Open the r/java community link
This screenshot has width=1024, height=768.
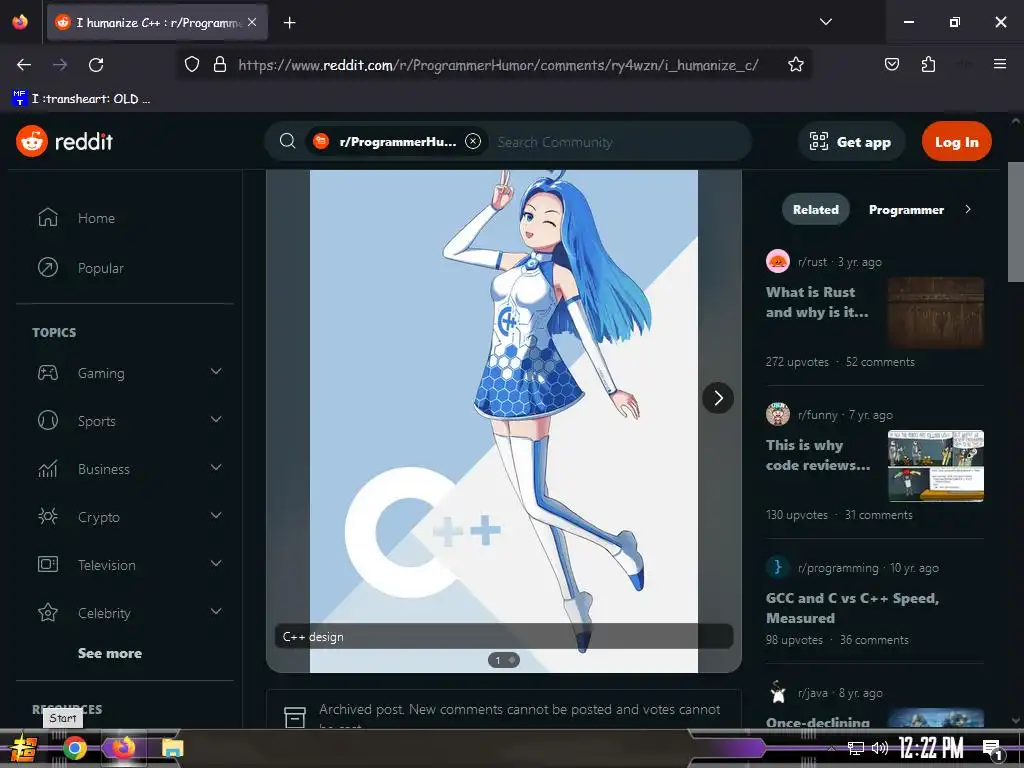pos(812,693)
